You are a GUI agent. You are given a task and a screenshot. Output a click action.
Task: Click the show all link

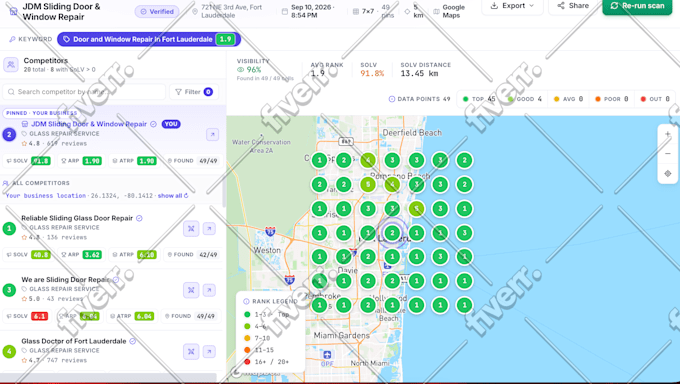pos(173,196)
